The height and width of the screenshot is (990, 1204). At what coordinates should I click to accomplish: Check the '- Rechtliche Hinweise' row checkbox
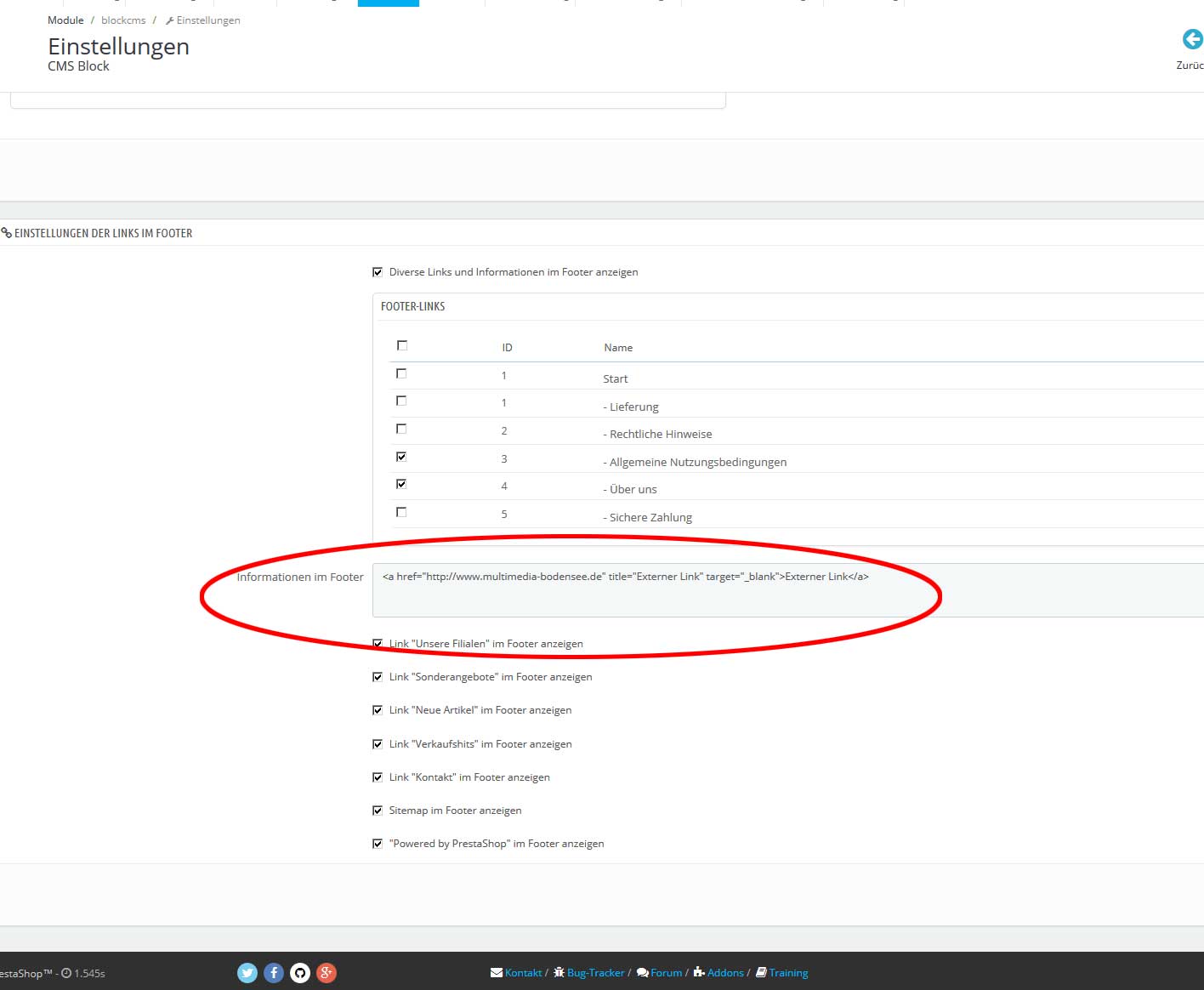click(401, 429)
